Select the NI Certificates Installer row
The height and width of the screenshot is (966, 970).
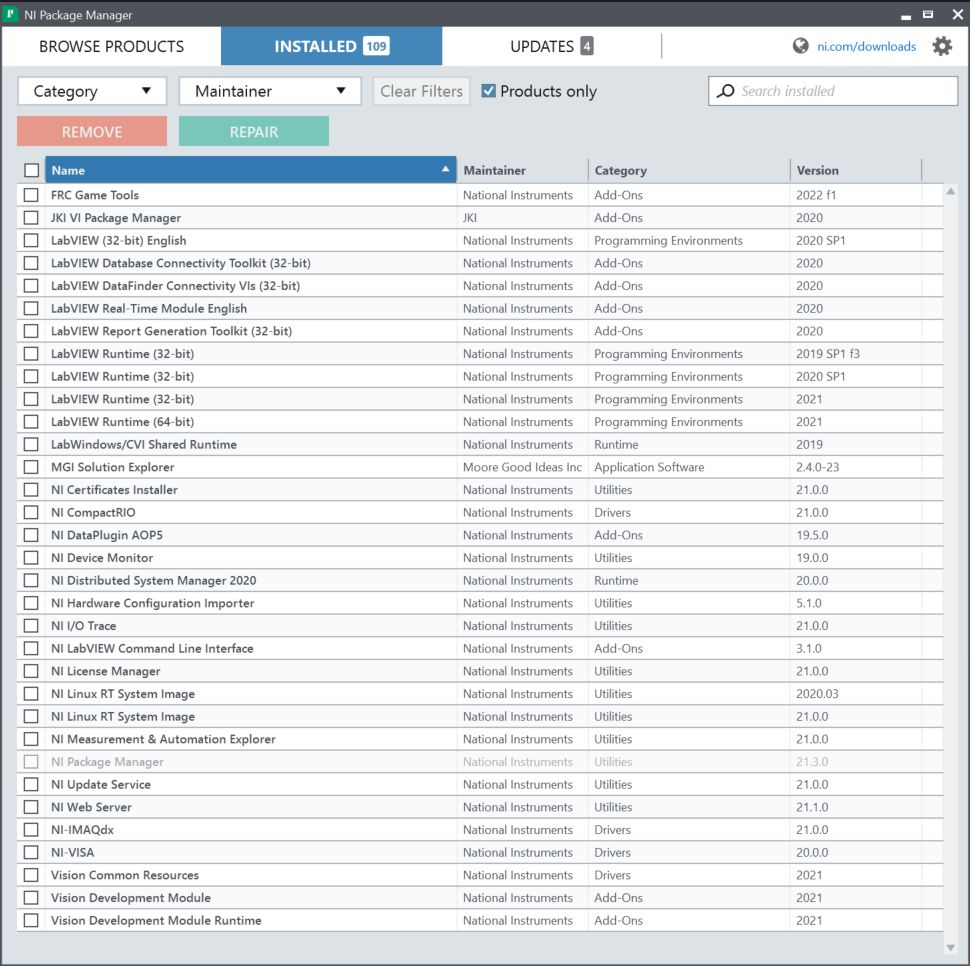pos(480,490)
